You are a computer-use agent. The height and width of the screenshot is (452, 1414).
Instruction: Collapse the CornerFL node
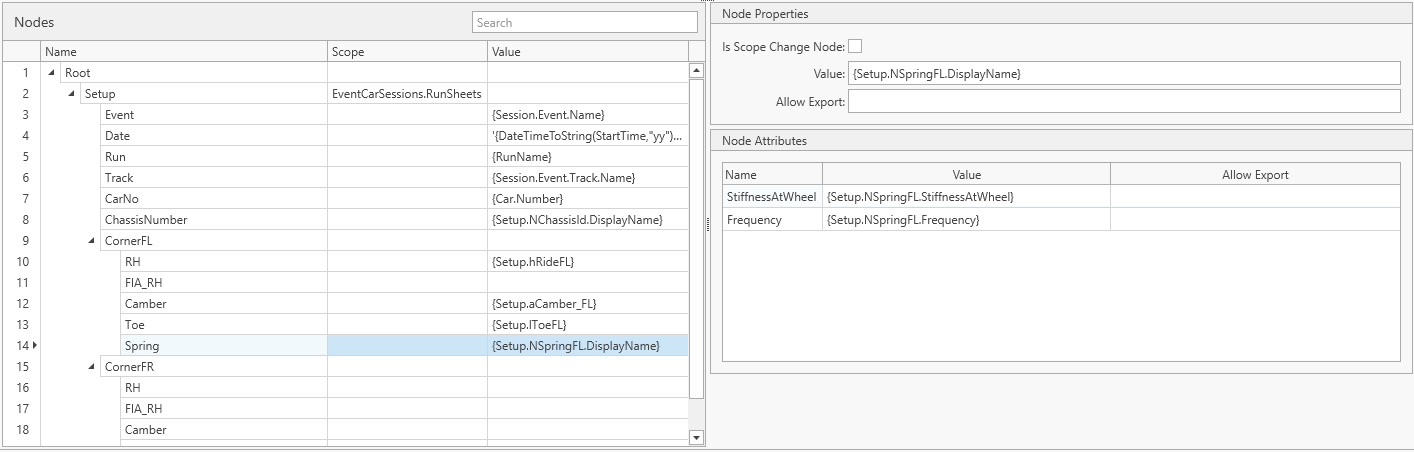click(92, 241)
